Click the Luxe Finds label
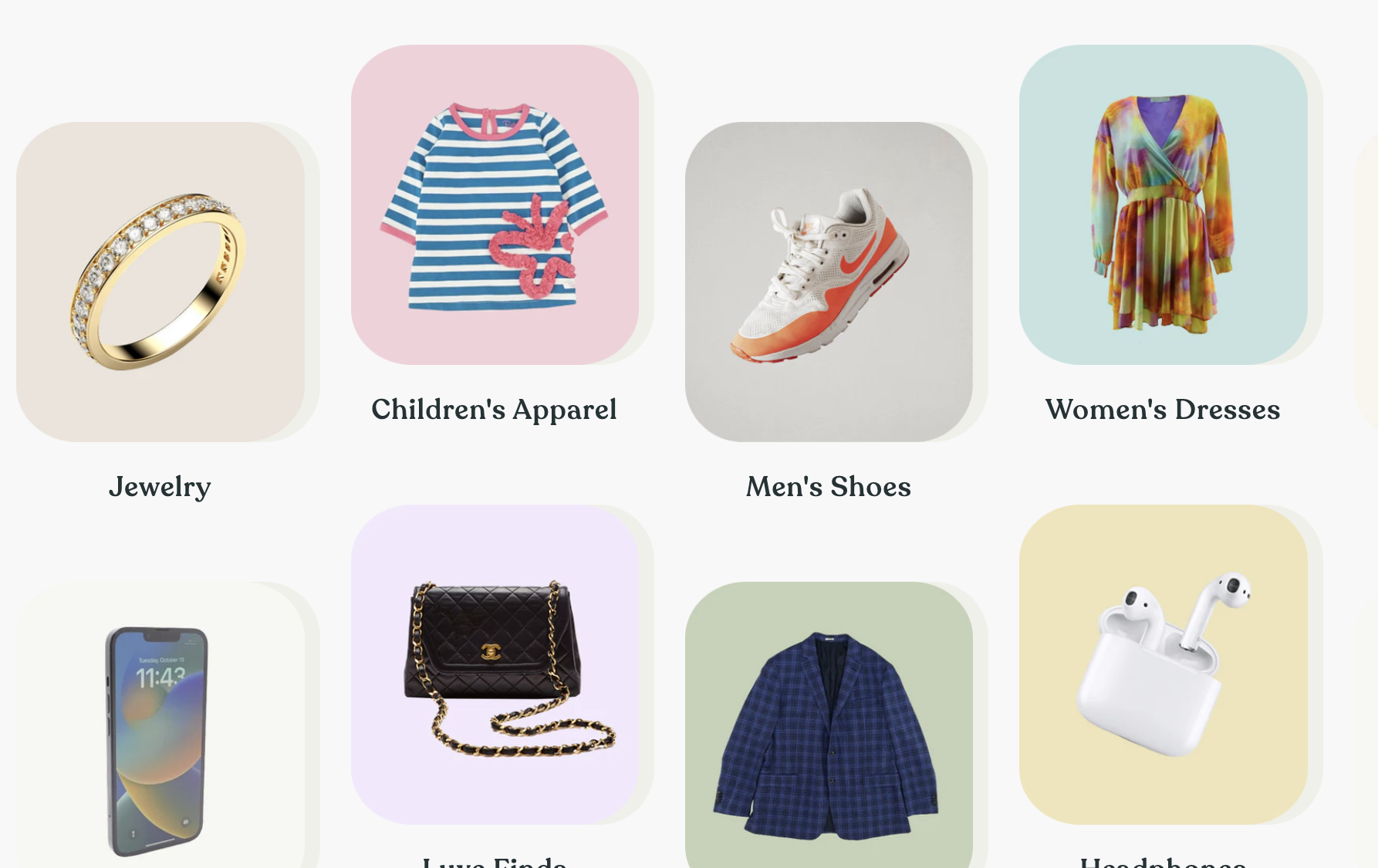 coord(495,861)
